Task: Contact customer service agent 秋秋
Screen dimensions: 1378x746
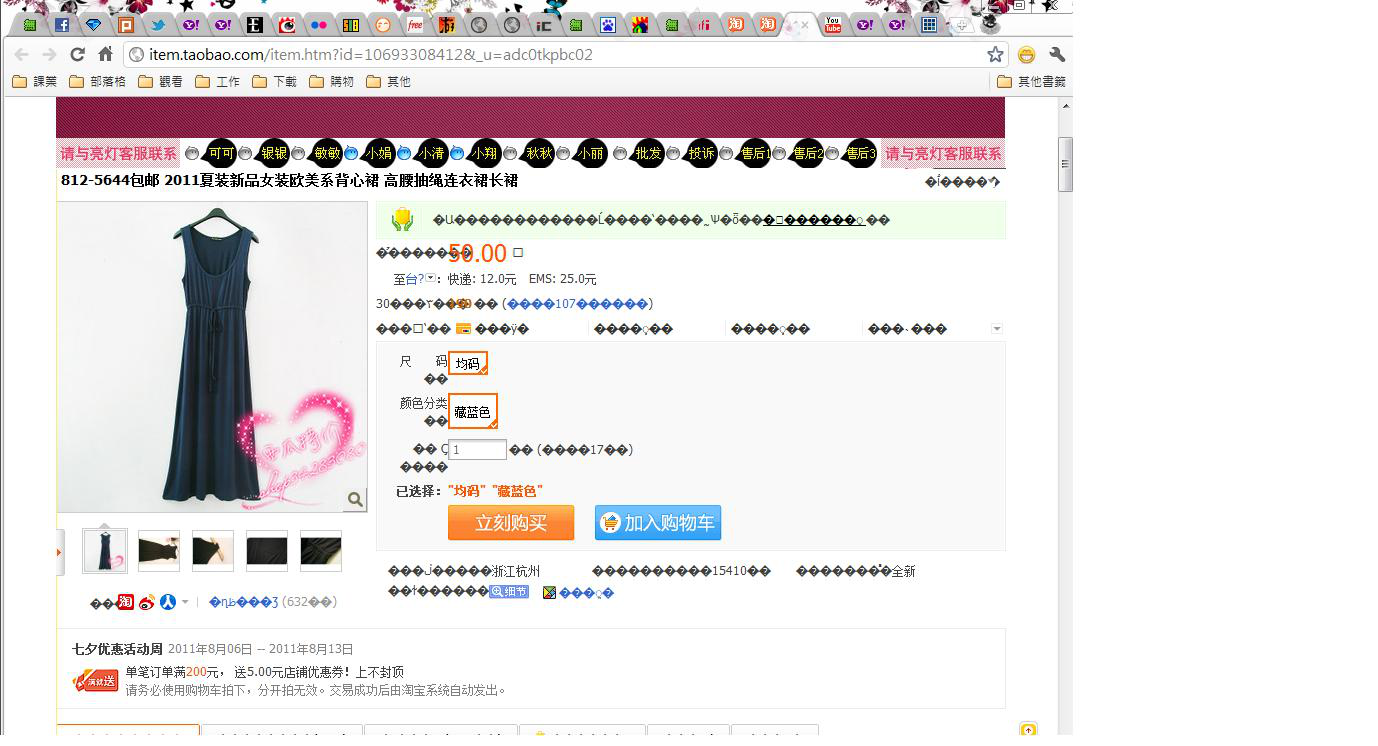Action: point(539,153)
